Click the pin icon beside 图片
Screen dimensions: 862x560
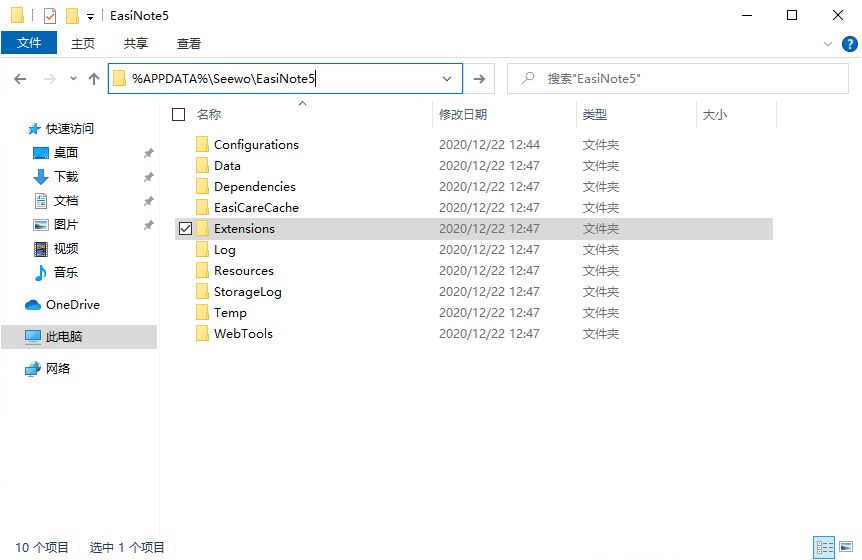(x=148, y=225)
